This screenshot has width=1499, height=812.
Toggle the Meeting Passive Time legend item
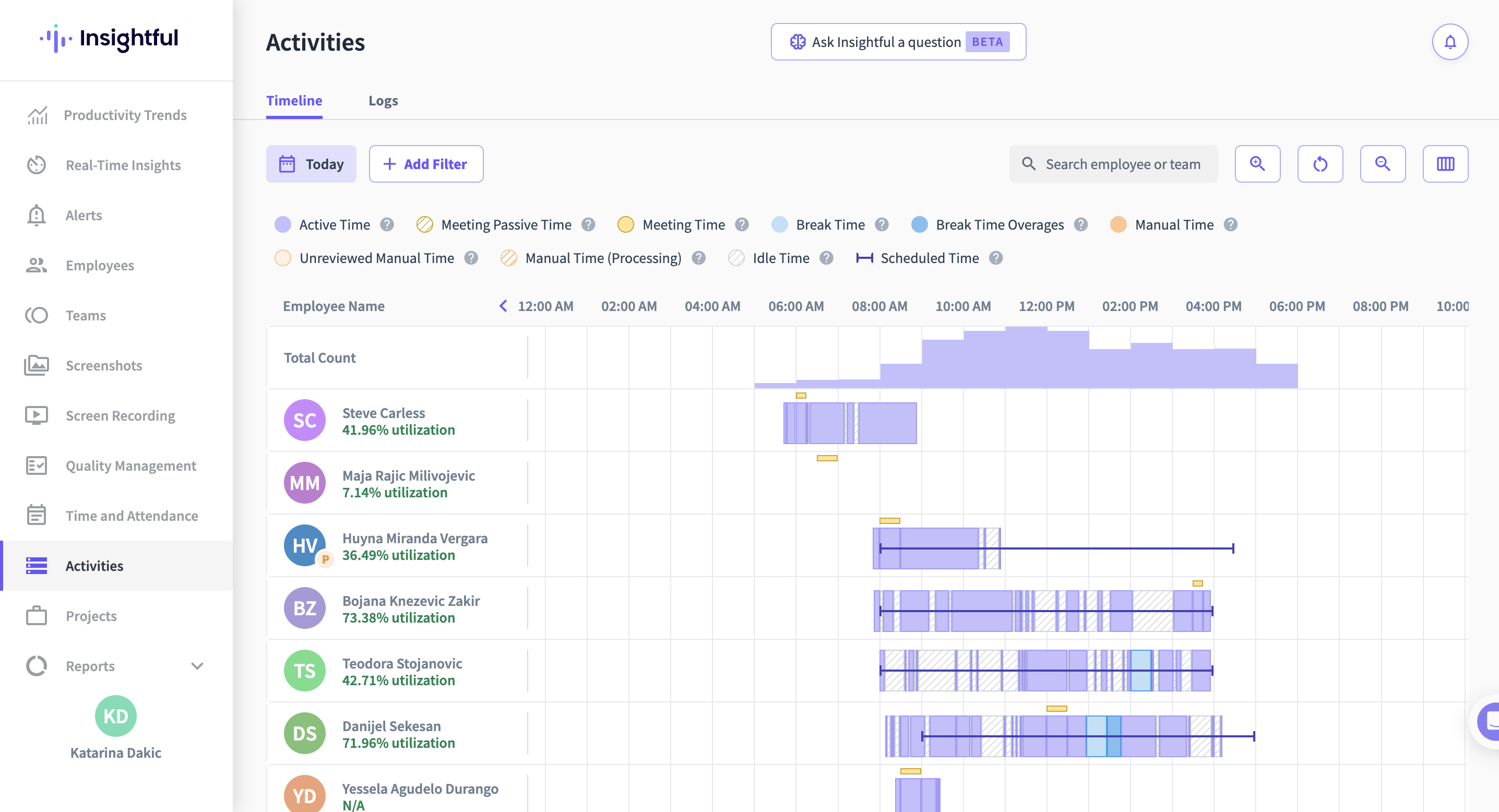point(494,224)
